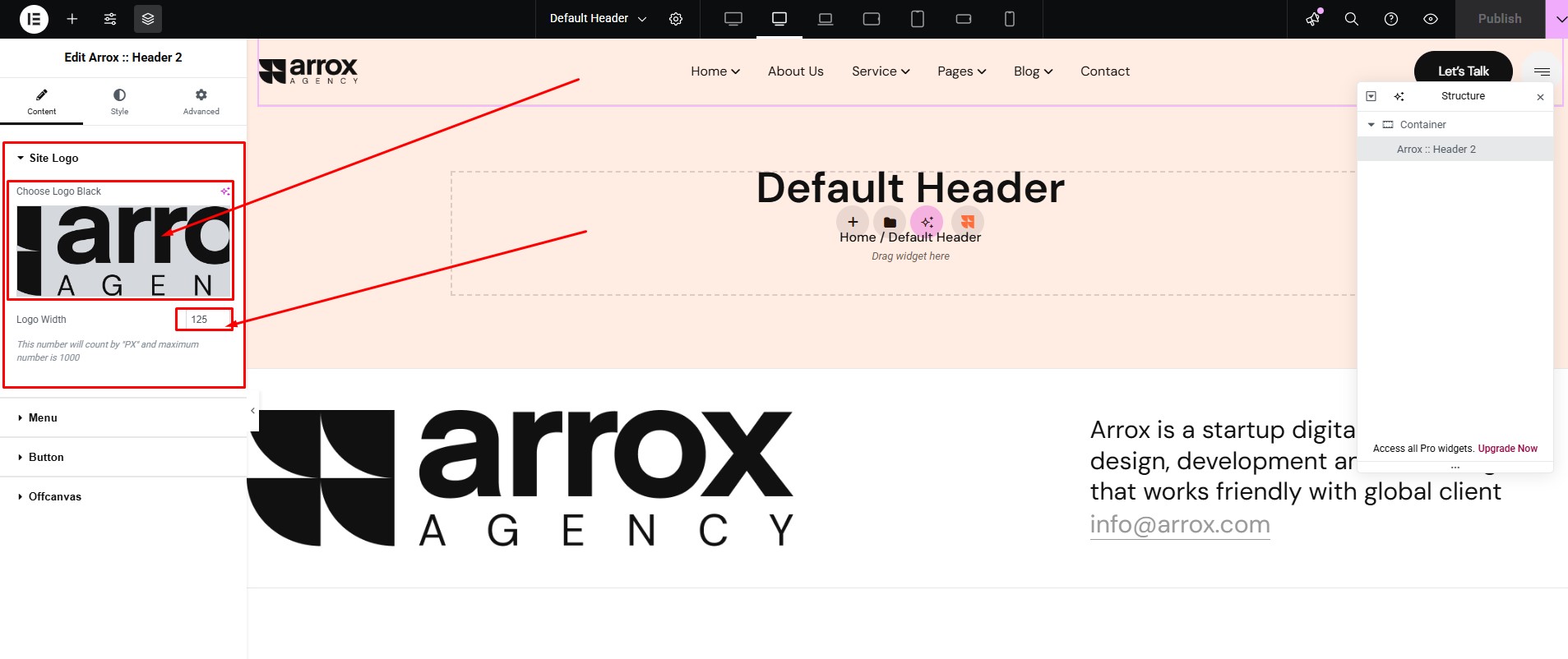Click the Upgrade Now link

point(1507,449)
